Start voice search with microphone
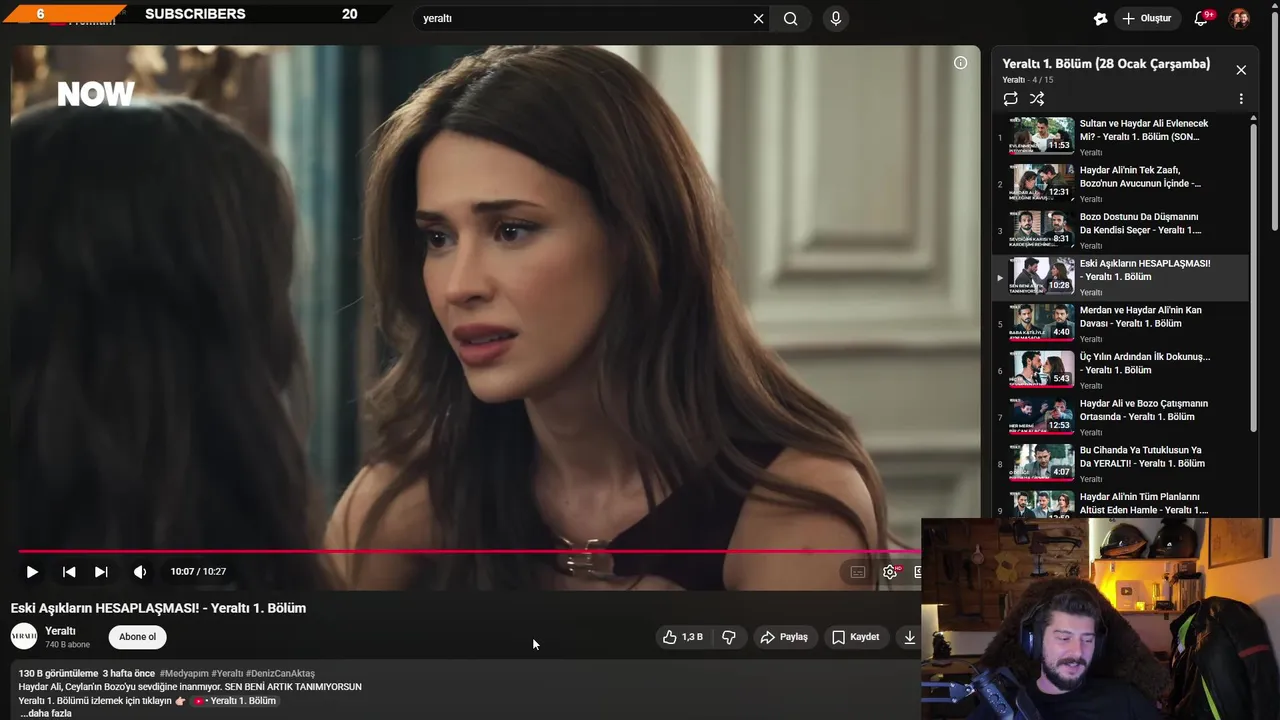 coord(836,18)
